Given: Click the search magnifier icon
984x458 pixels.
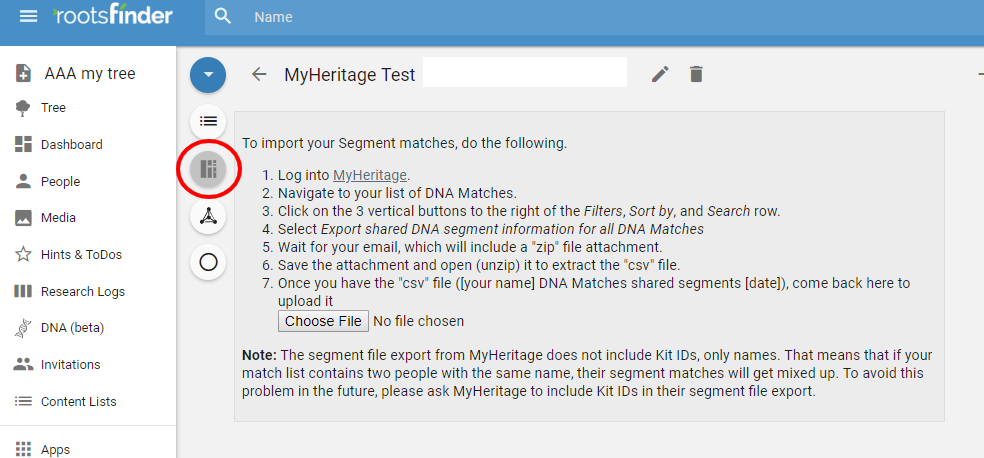Looking at the screenshot, I should click(223, 16).
